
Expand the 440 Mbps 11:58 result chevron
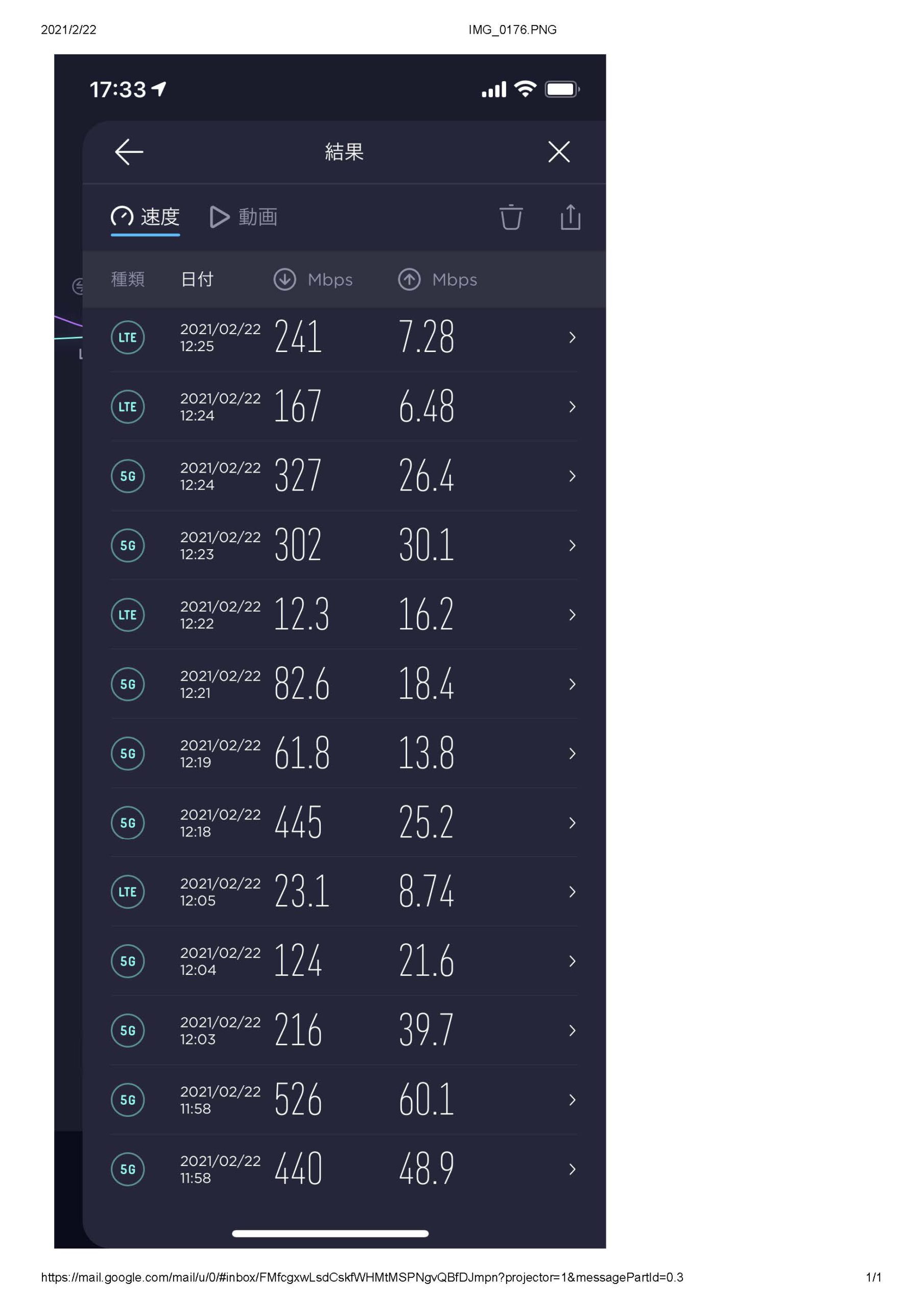(573, 1170)
